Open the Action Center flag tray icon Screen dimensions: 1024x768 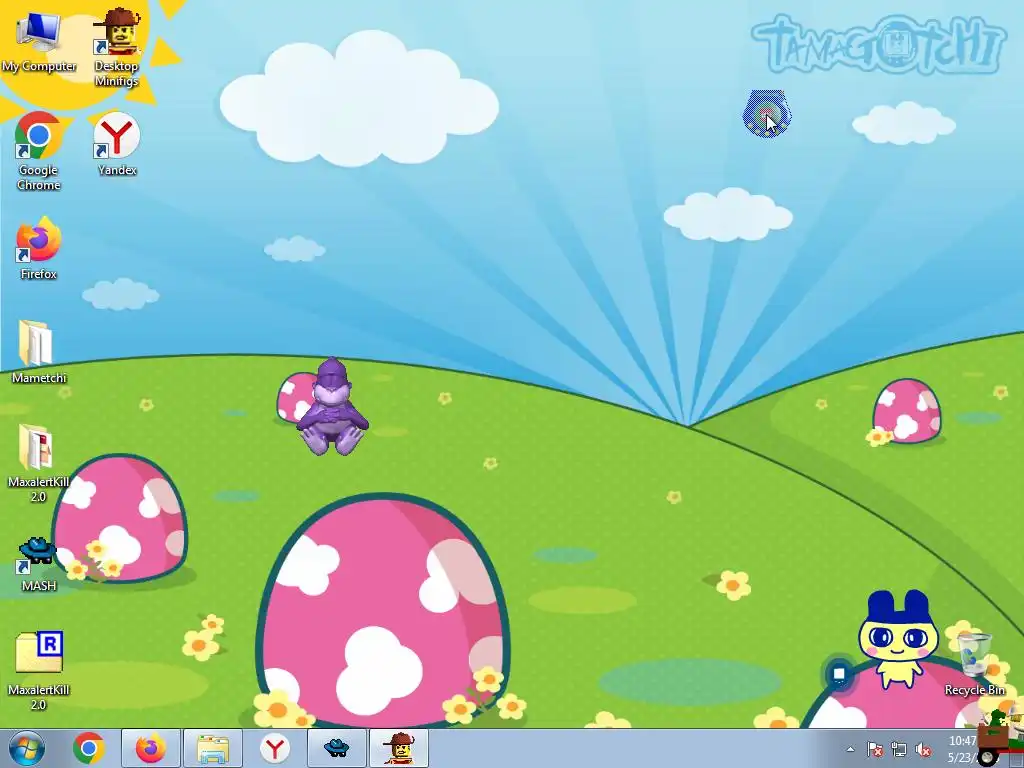click(875, 750)
